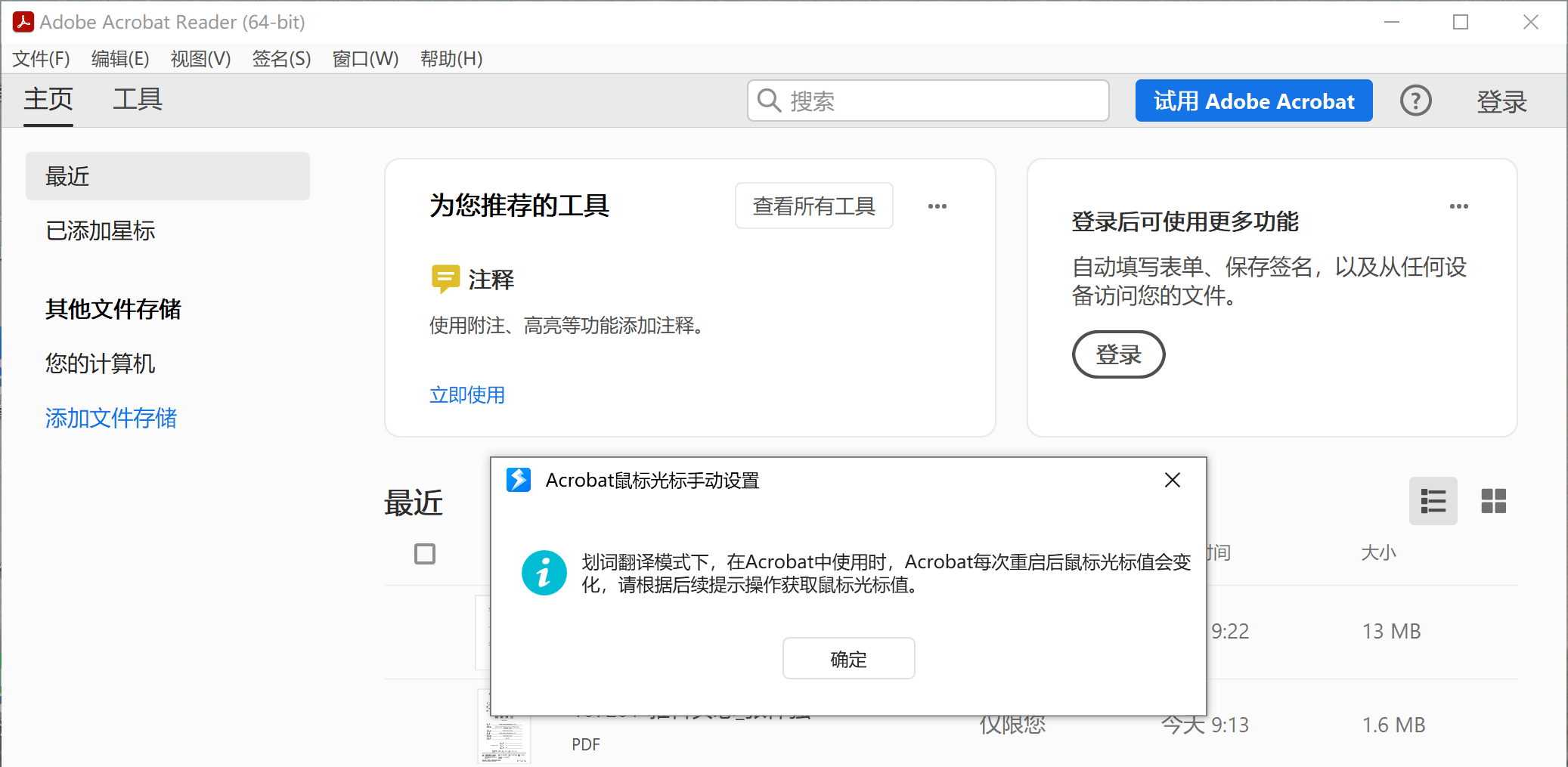Click the magnifier search icon
Screen dimensions: 1568x767
pos(769,101)
